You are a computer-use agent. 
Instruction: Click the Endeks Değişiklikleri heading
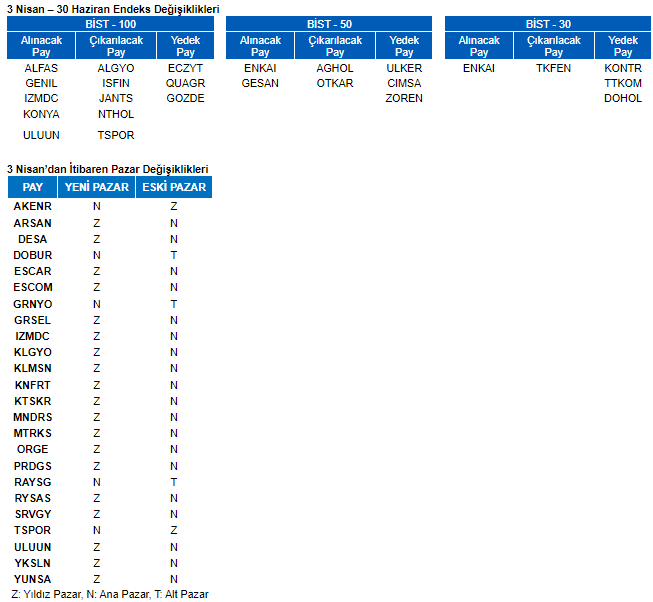tap(113, 8)
